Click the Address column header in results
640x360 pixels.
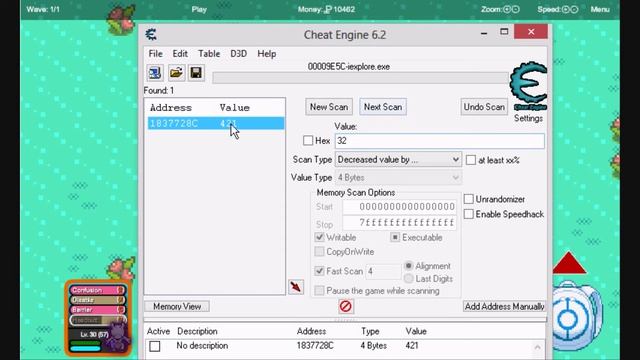[171, 108]
